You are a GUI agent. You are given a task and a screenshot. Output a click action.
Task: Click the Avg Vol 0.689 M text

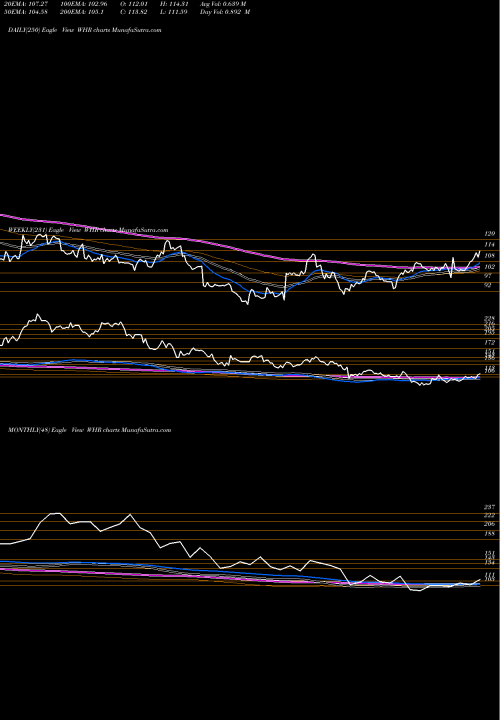pos(223,3)
